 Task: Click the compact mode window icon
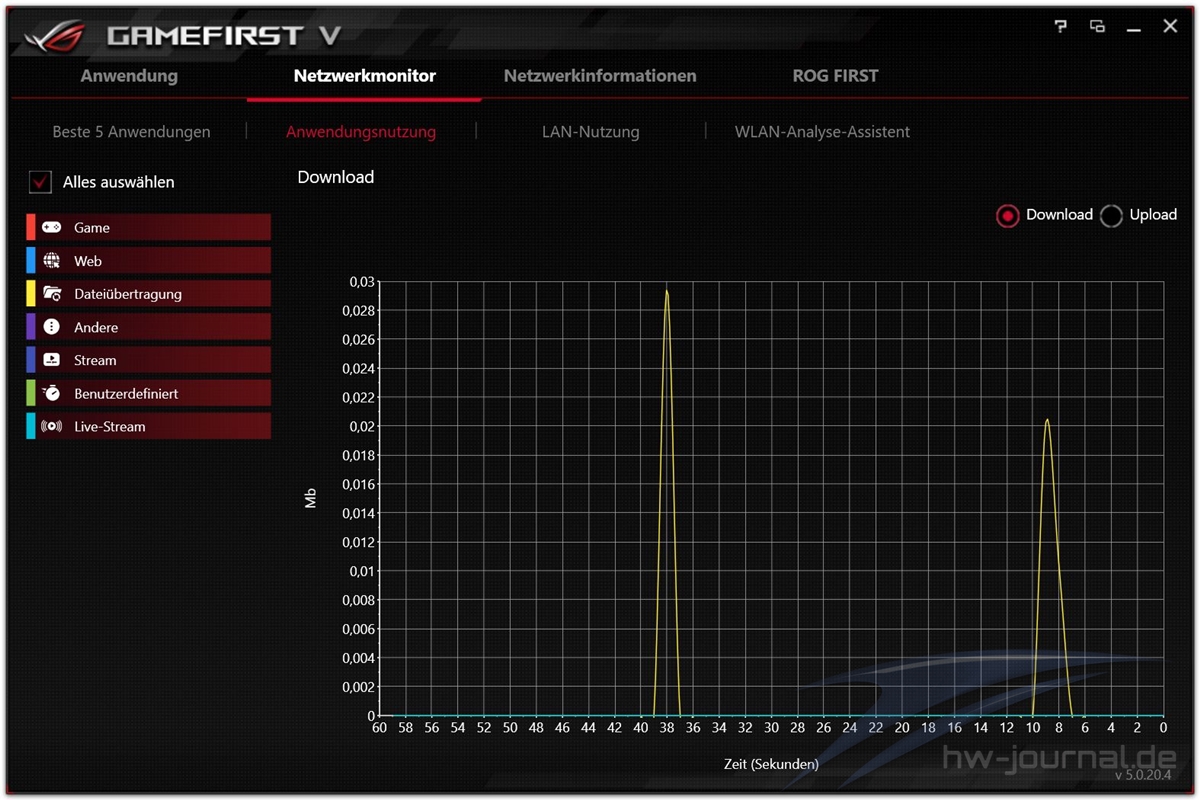click(1097, 27)
